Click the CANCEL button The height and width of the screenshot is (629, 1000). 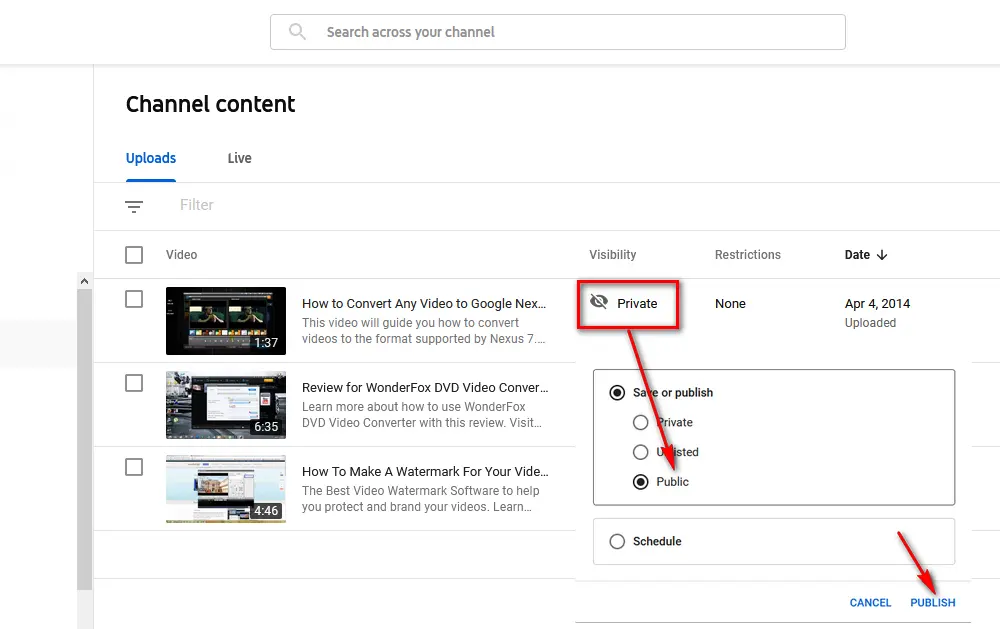coord(870,602)
